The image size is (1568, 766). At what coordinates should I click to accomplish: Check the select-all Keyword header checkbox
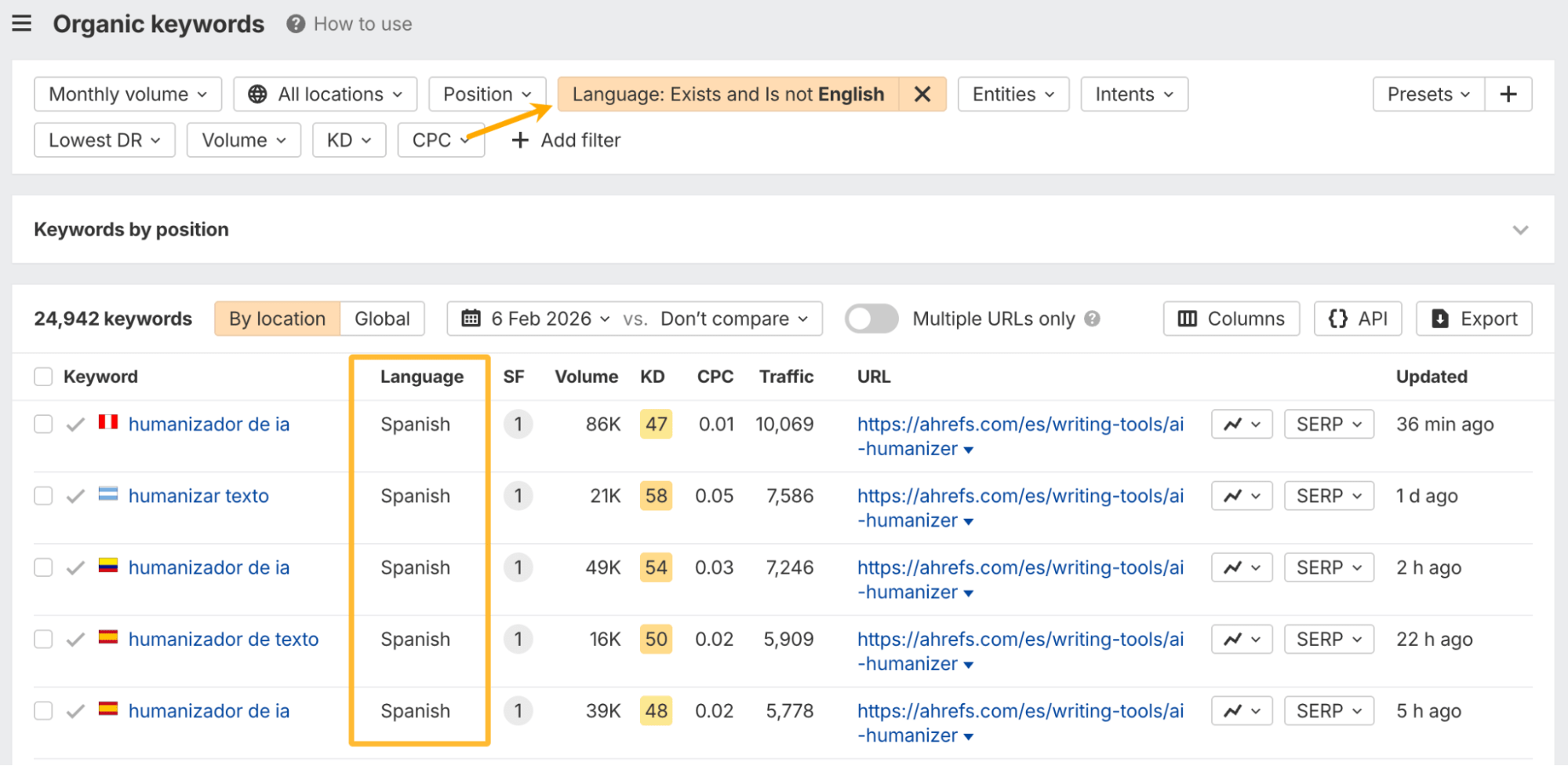(43, 377)
